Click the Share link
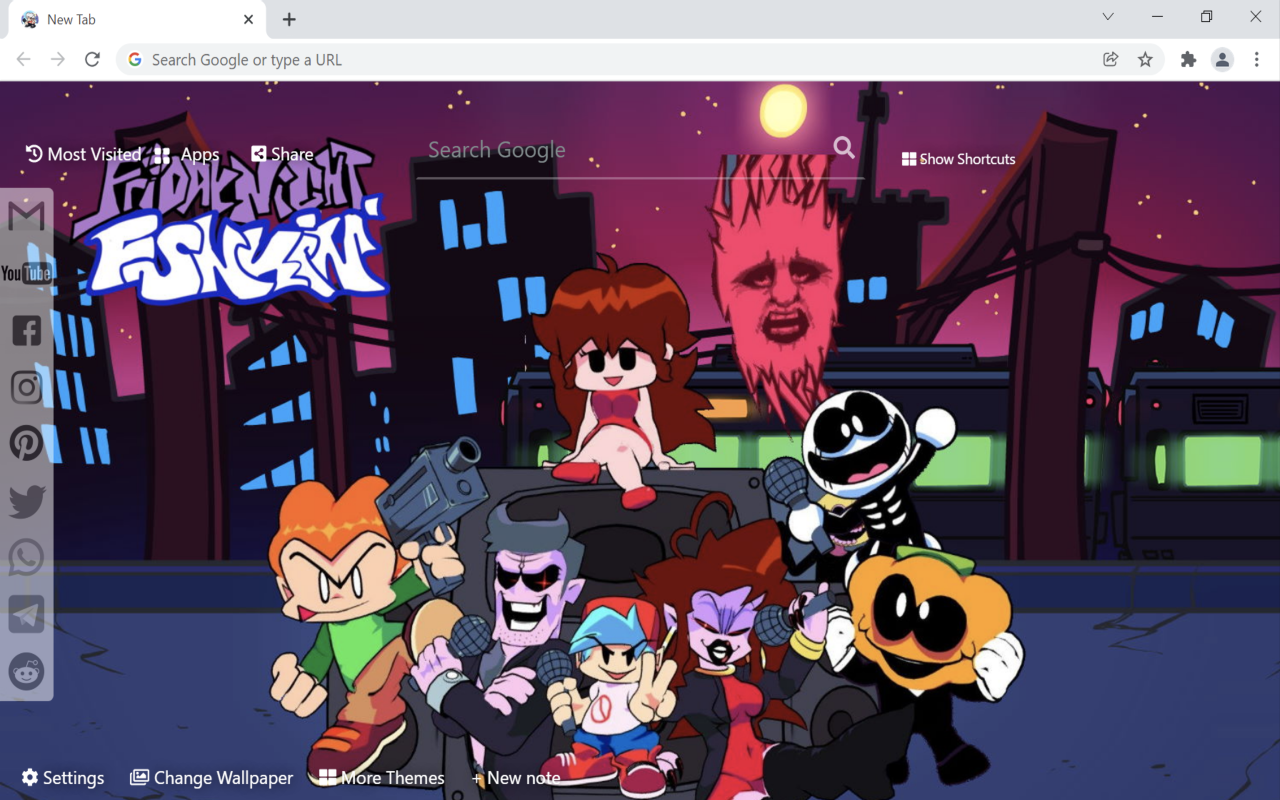This screenshot has width=1280, height=800. tap(282, 154)
